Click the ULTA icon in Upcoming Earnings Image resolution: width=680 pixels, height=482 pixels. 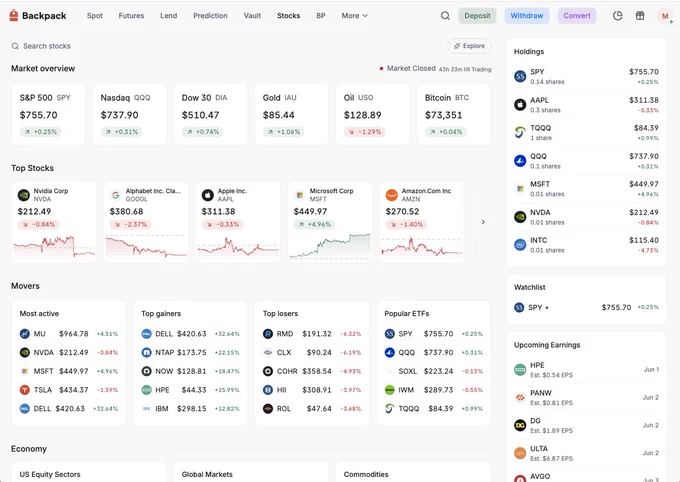click(520, 453)
